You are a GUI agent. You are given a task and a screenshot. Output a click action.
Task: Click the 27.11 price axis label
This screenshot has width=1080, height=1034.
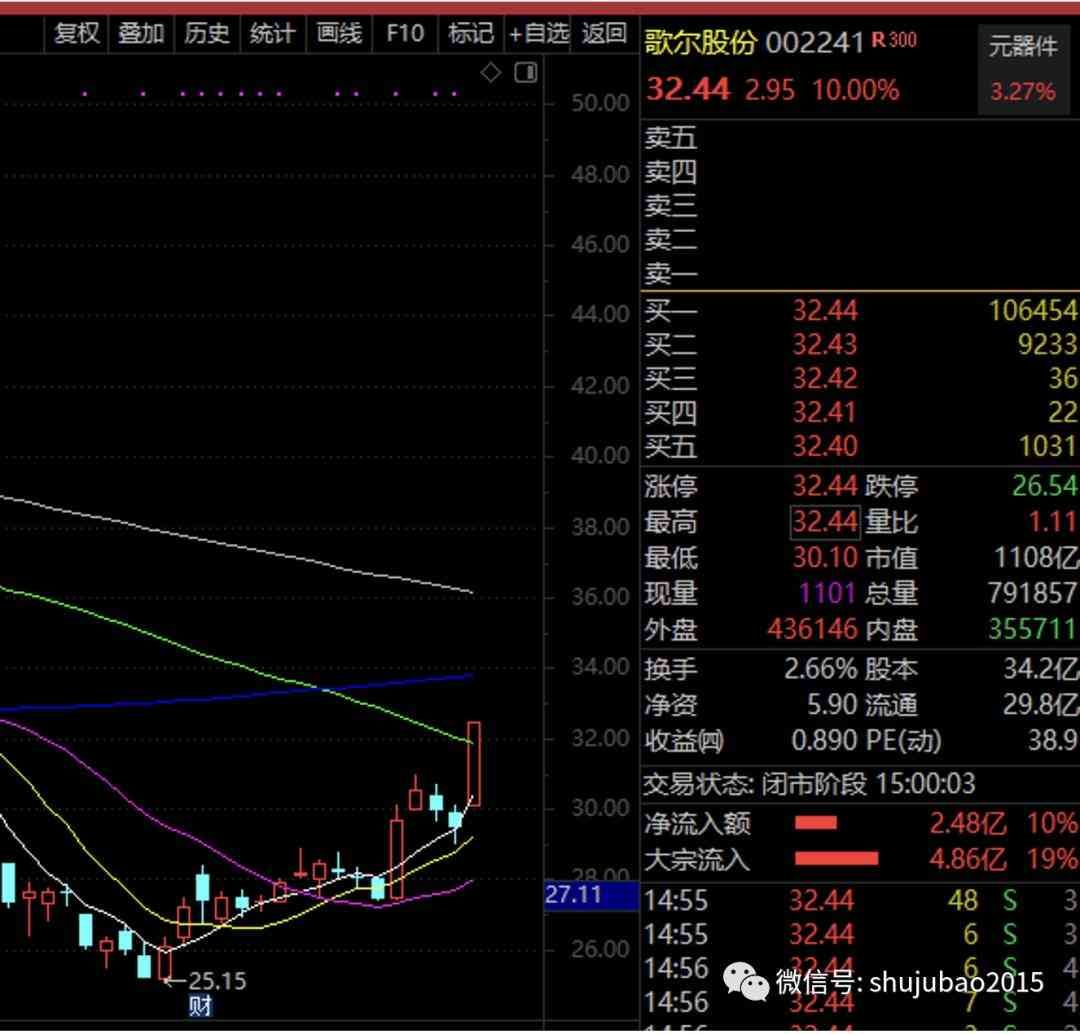[575, 894]
